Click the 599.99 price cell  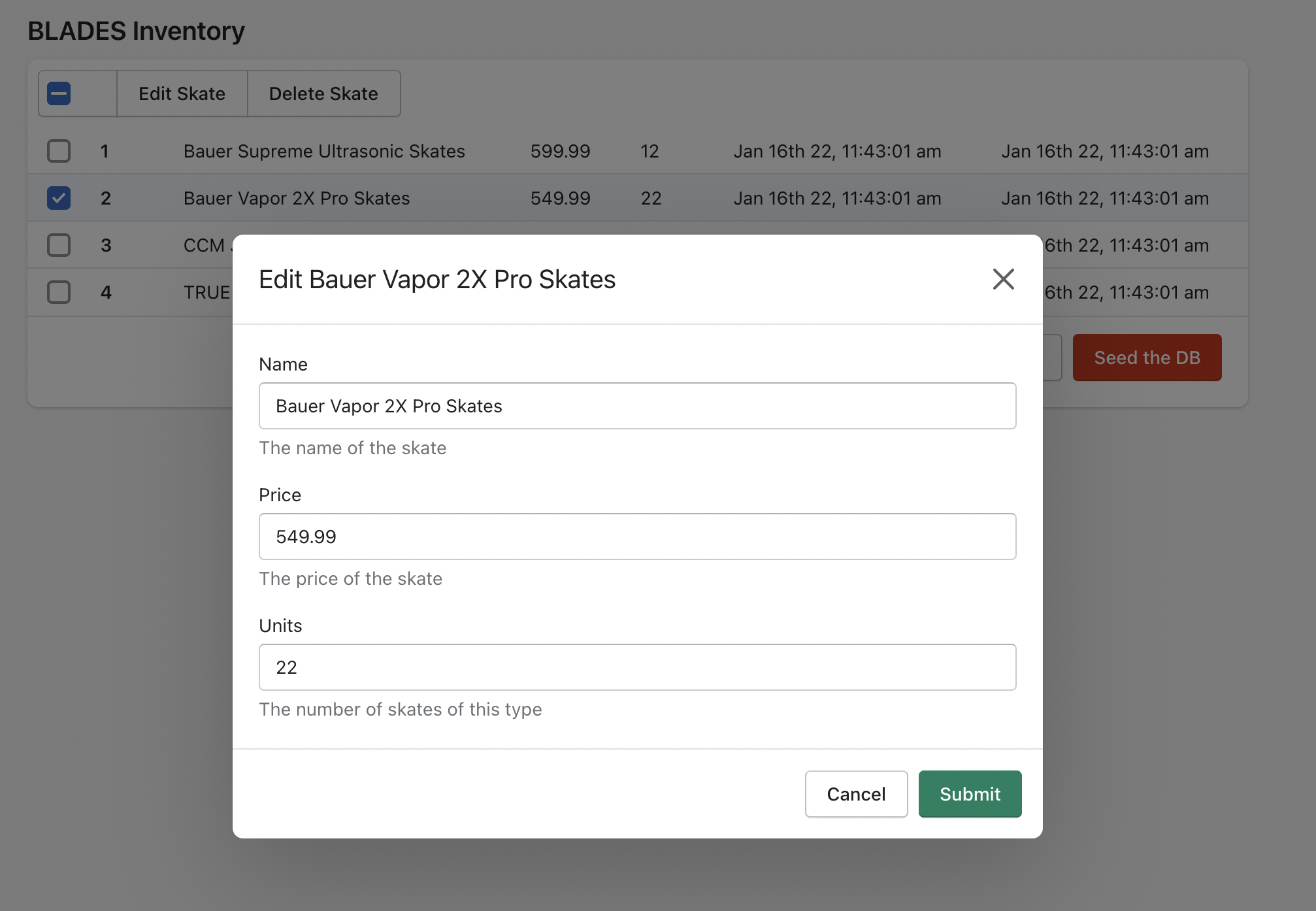coord(560,151)
